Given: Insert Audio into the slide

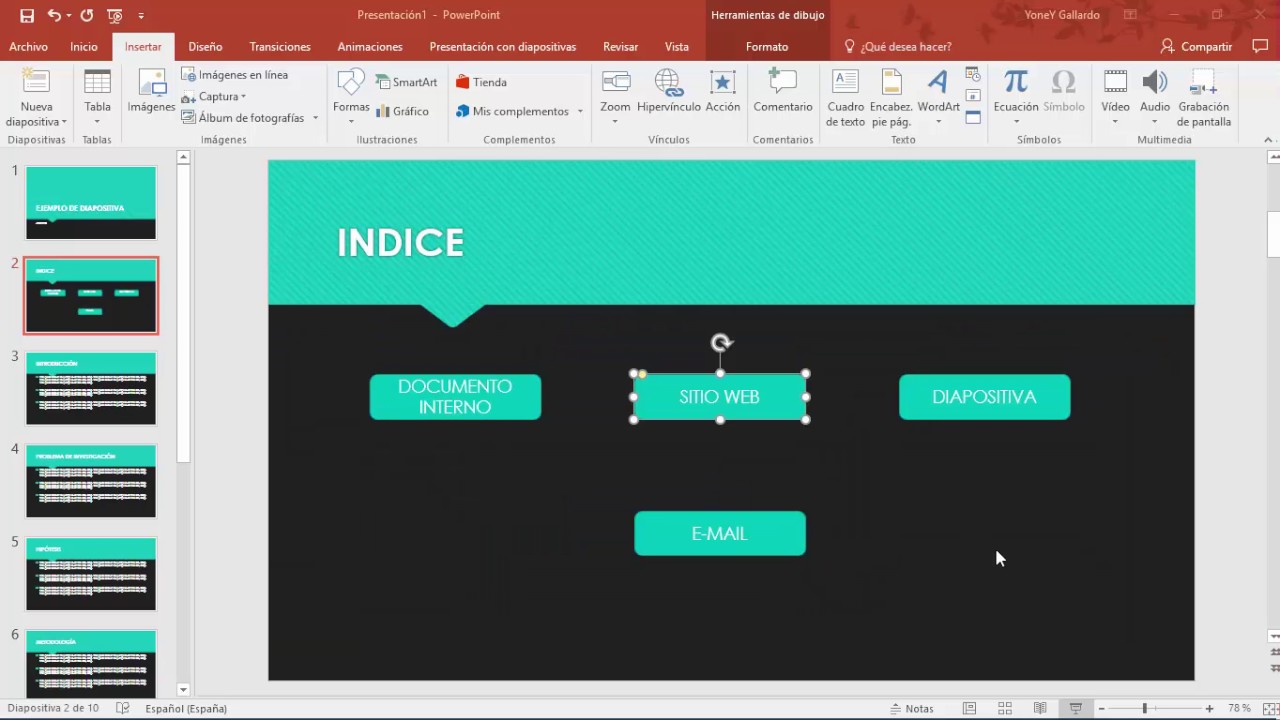Looking at the screenshot, I should click(x=1155, y=98).
